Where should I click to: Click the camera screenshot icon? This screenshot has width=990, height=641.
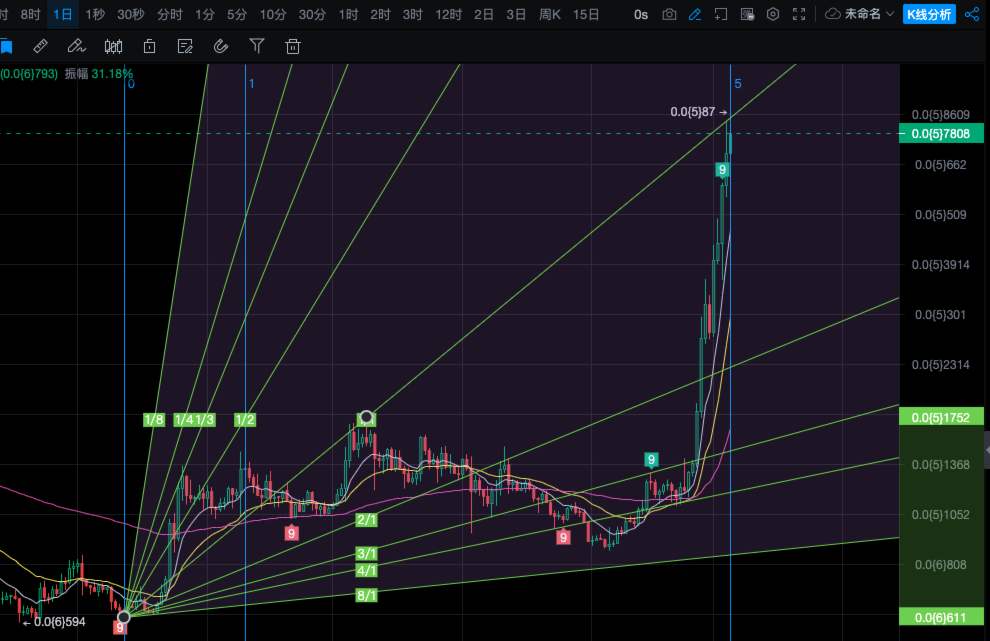(669, 15)
